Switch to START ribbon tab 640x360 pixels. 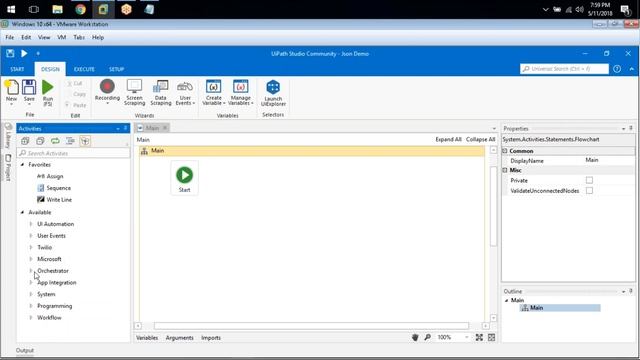click(17, 69)
